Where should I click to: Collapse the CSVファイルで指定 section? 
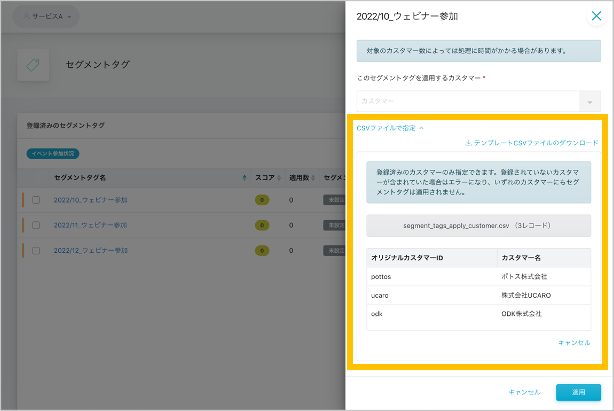coord(390,128)
